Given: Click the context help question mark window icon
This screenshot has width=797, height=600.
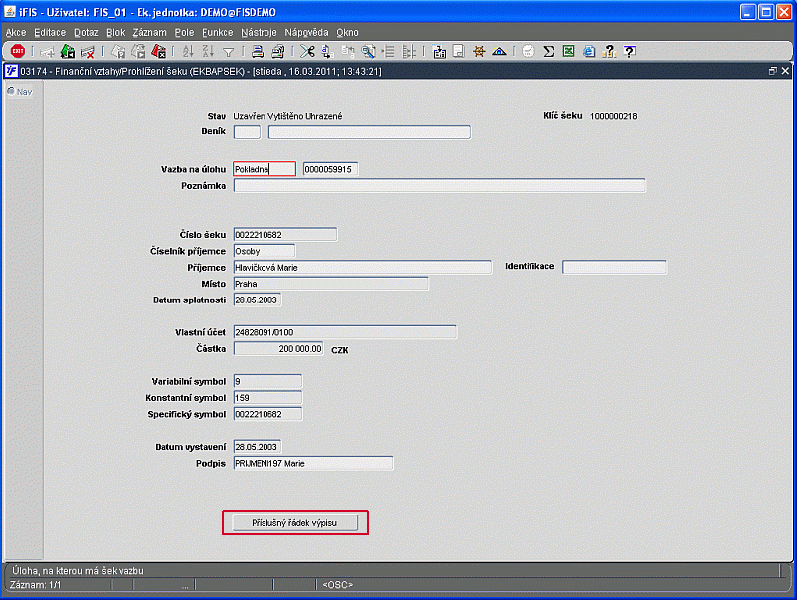Looking at the screenshot, I should pyautogui.click(x=629, y=51).
